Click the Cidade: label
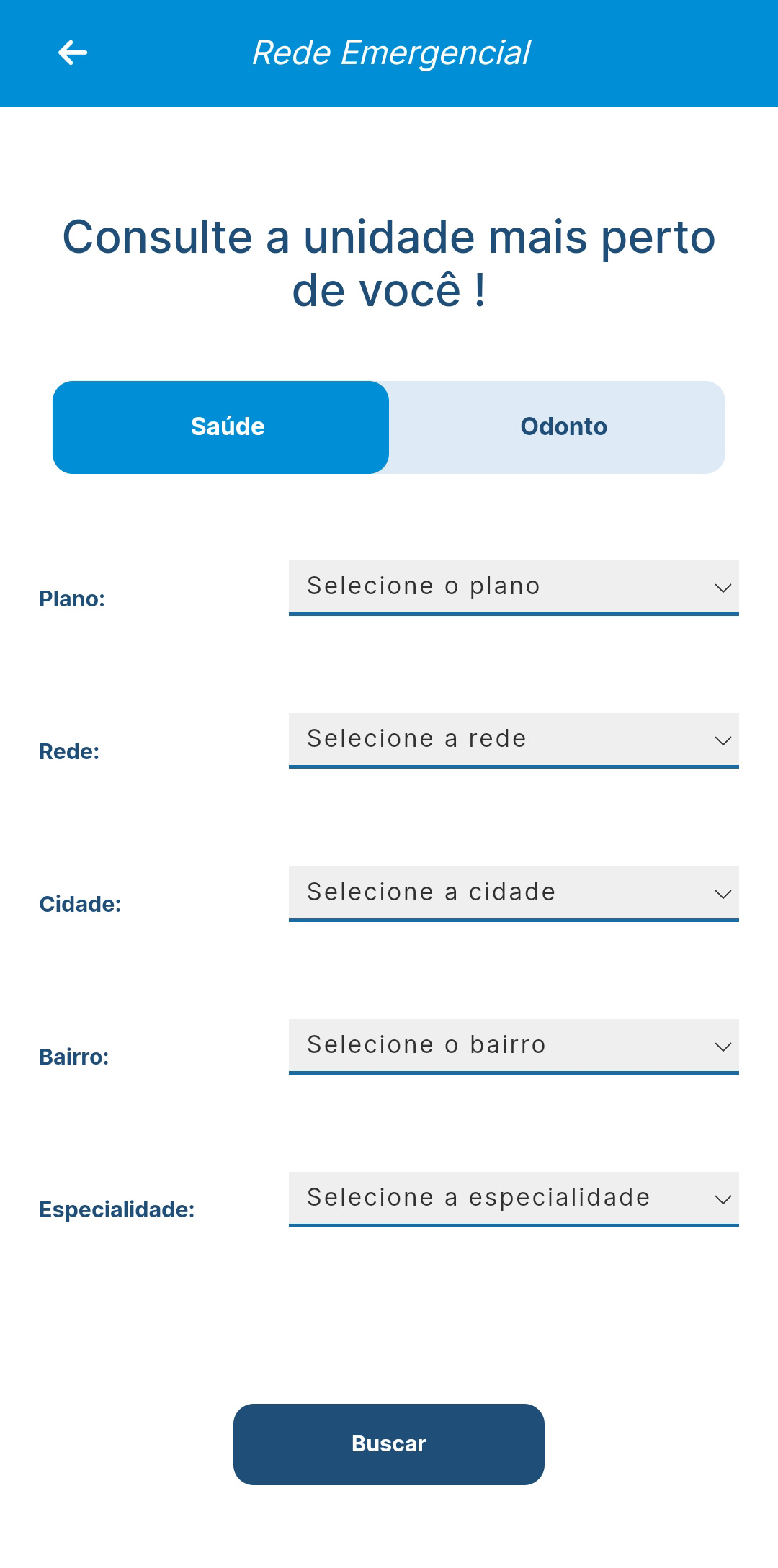This screenshot has height=1568, width=778. point(80,904)
